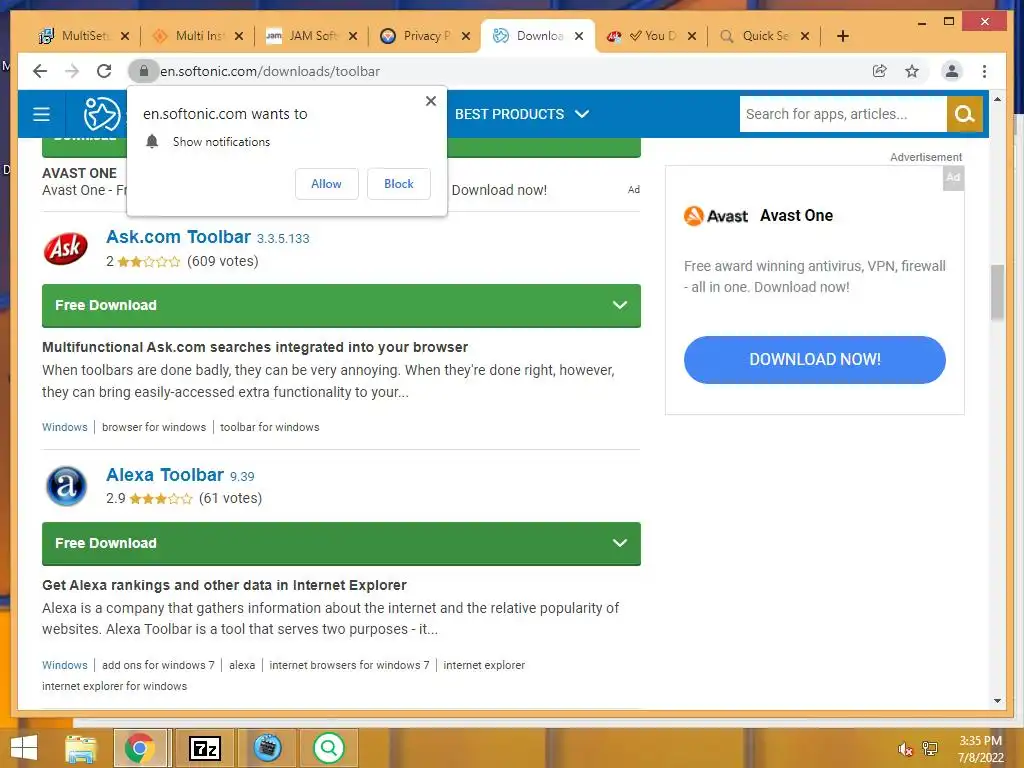Image resolution: width=1024 pixels, height=768 pixels.
Task: Click Alexa Toolbar star rating
Action: (x=161, y=499)
